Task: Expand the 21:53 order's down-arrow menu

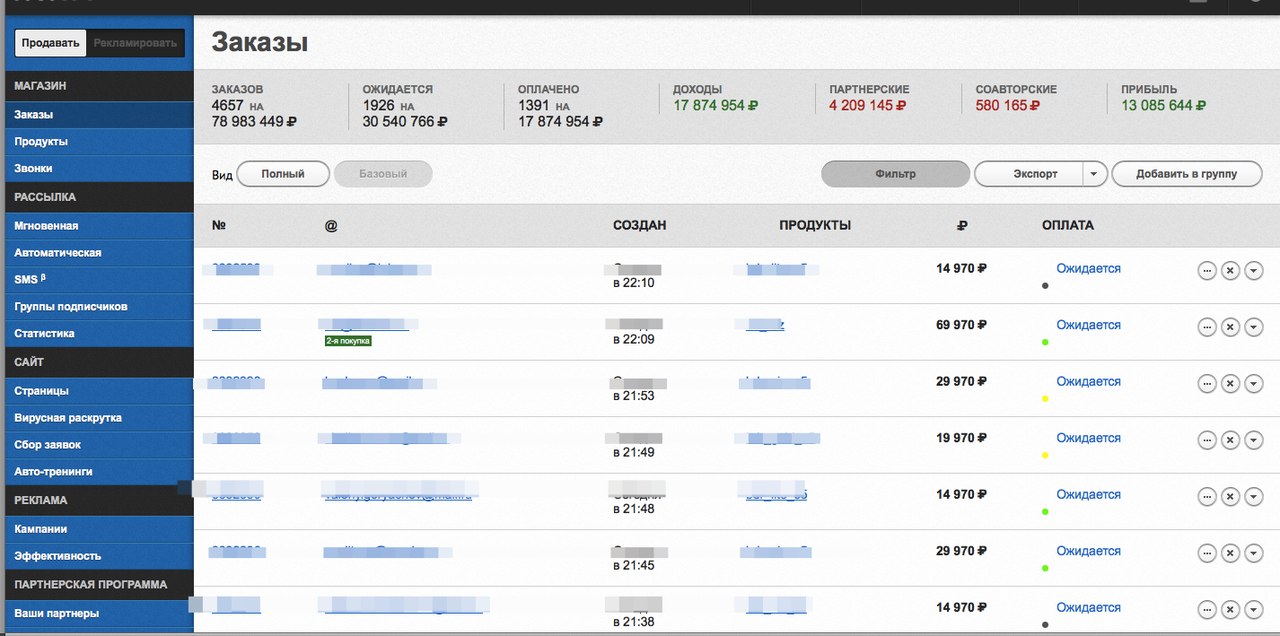Action: click(x=1253, y=384)
